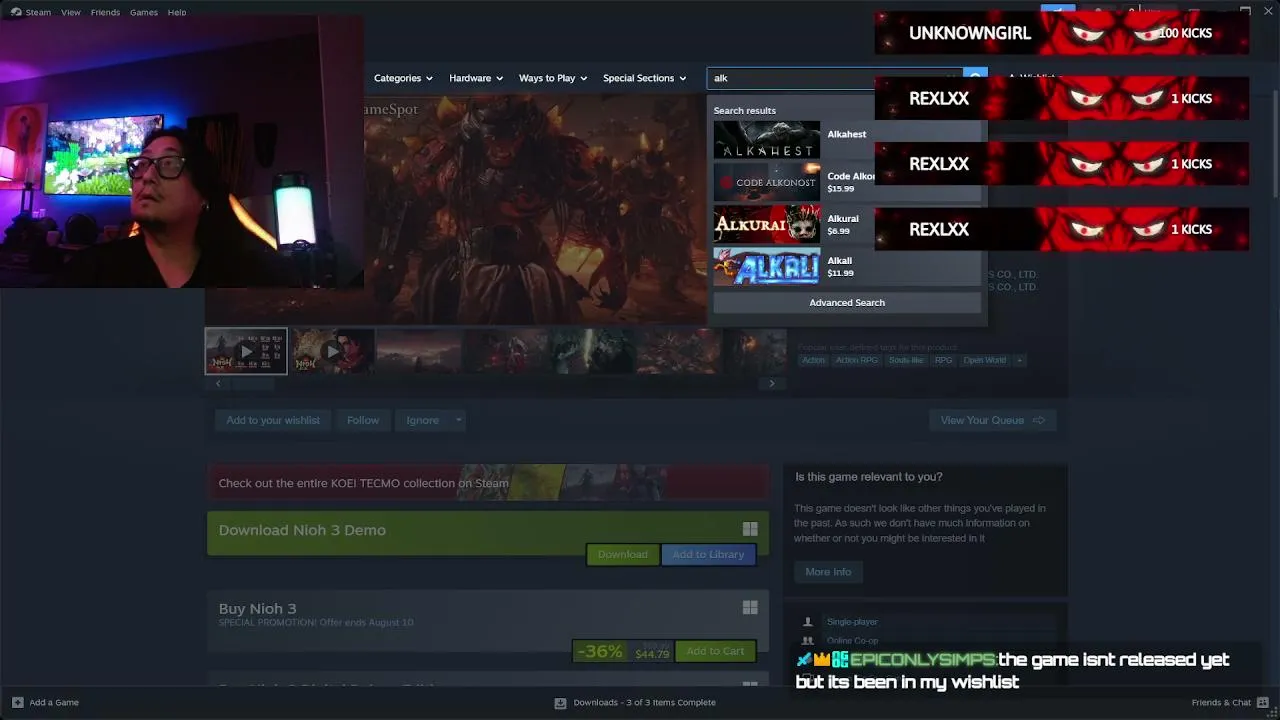Image resolution: width=1280 pixels, height=720 pixels.
Task: Open the Friends menu
Action: click(x=105, y=12)
